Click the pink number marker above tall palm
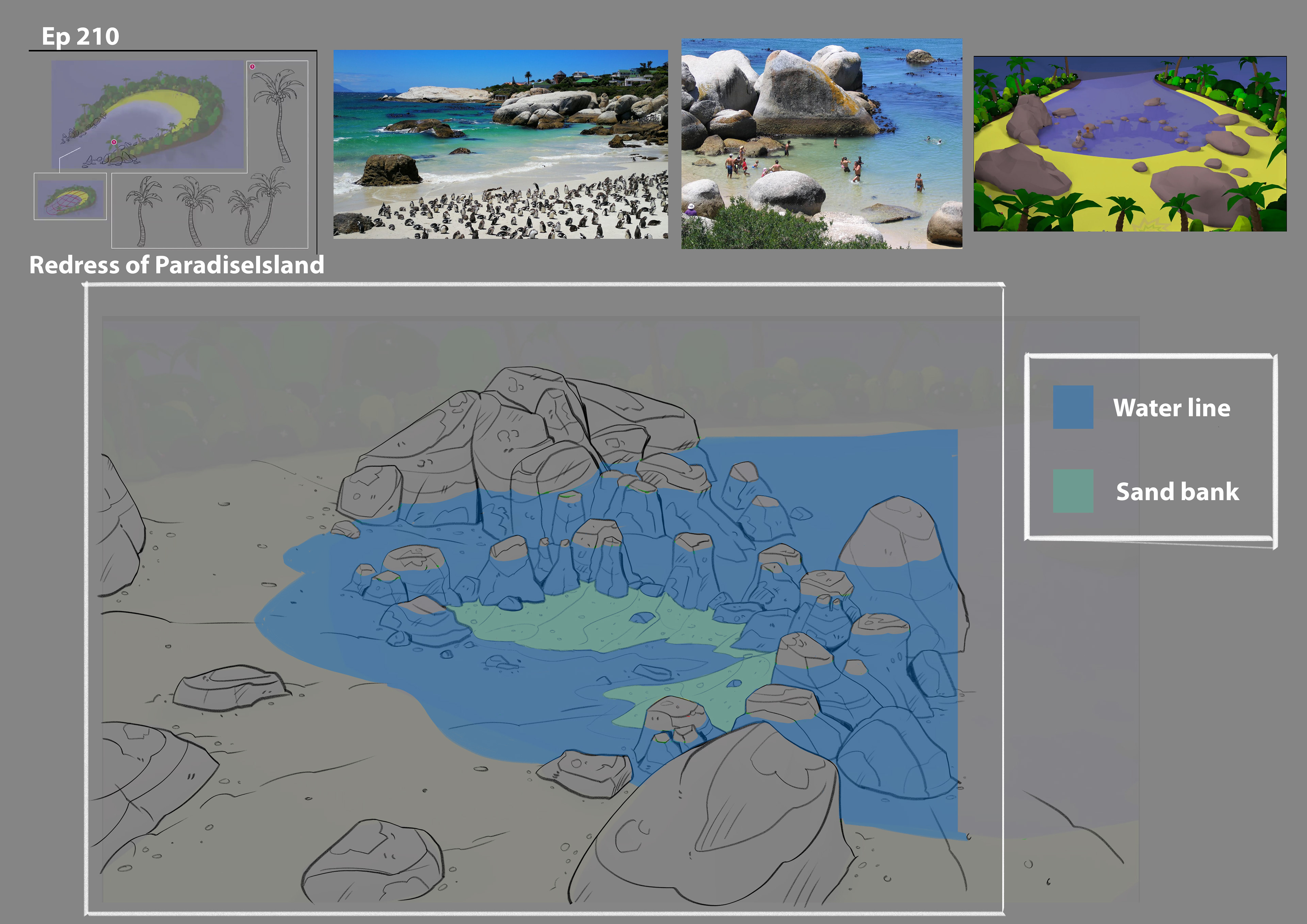Viewport: 1307px width, 924px height. point(252,67)
